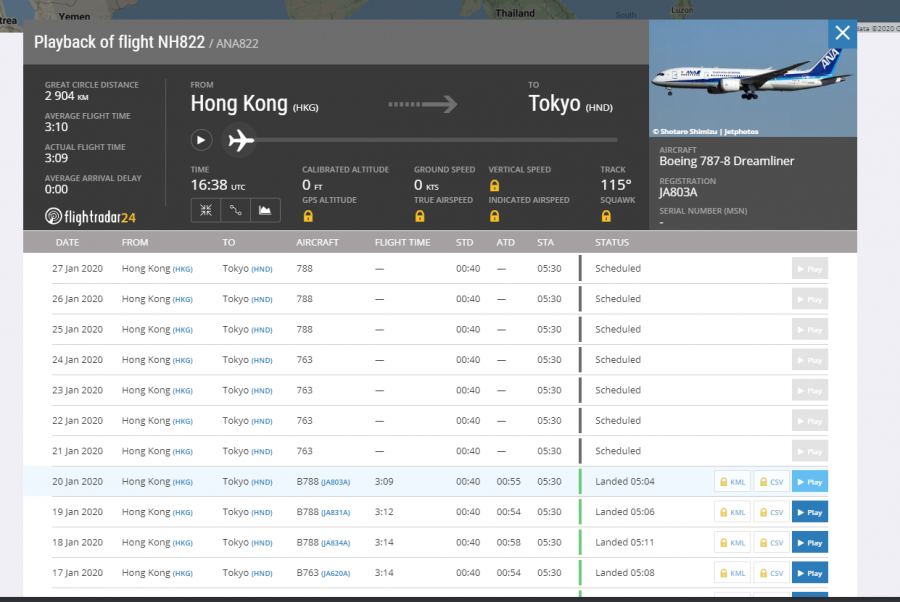The width and height of the screenshot is (900, 602).
Task: Open the Boeing 787 aircraft photo
Action: click(752, 80)
